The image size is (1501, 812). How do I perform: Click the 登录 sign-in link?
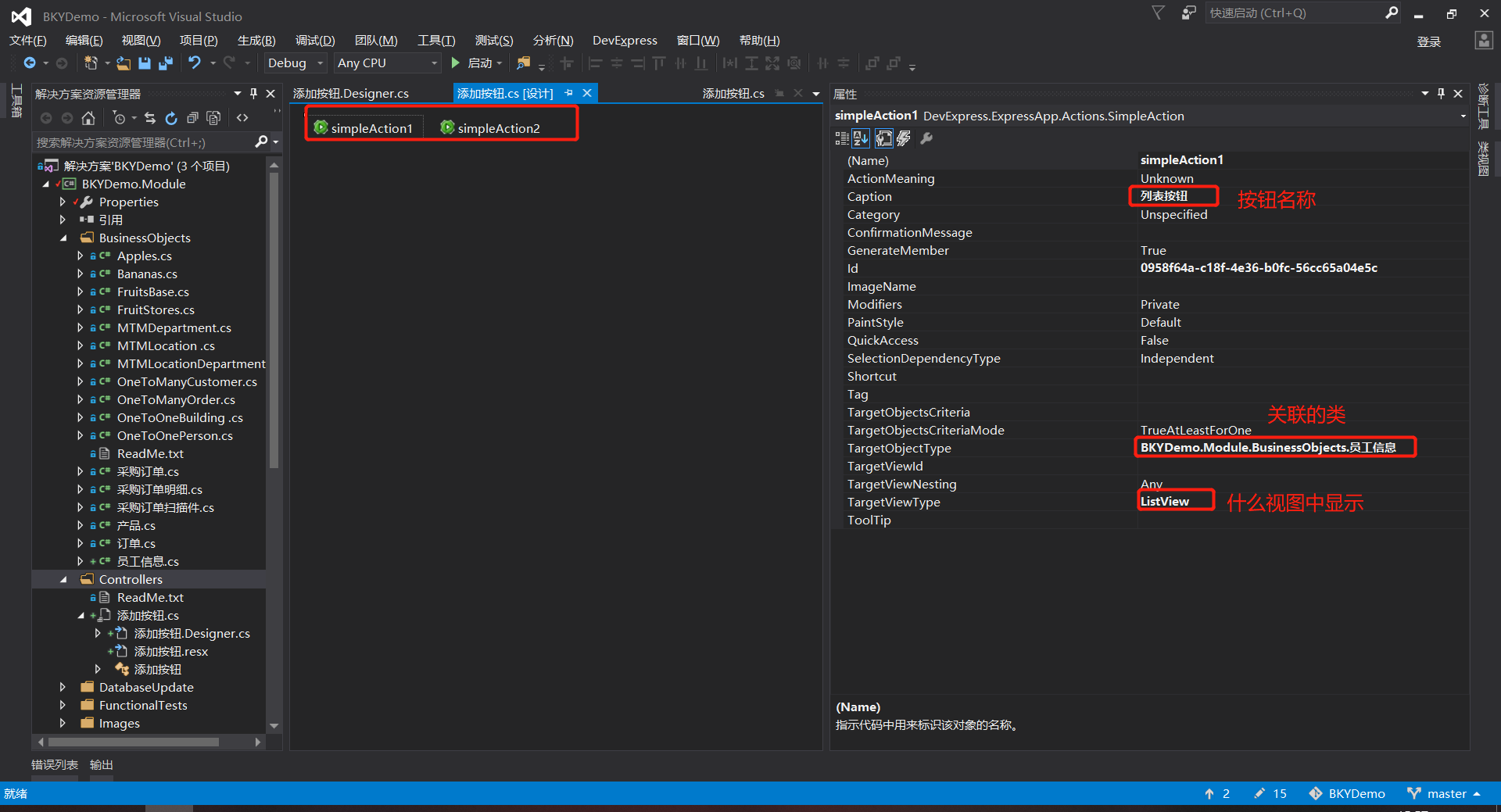(x=1429, y=41)
